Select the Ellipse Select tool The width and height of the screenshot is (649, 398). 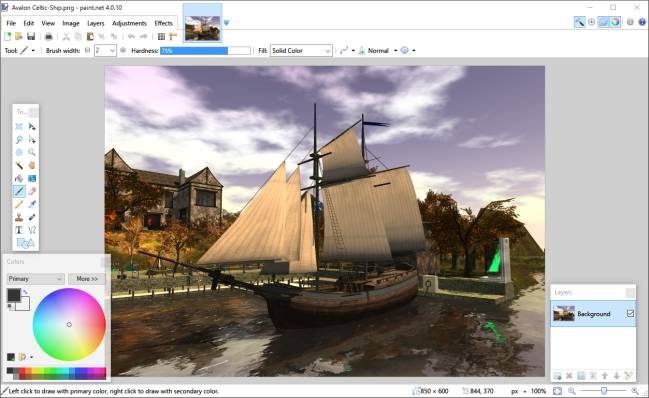19,152
